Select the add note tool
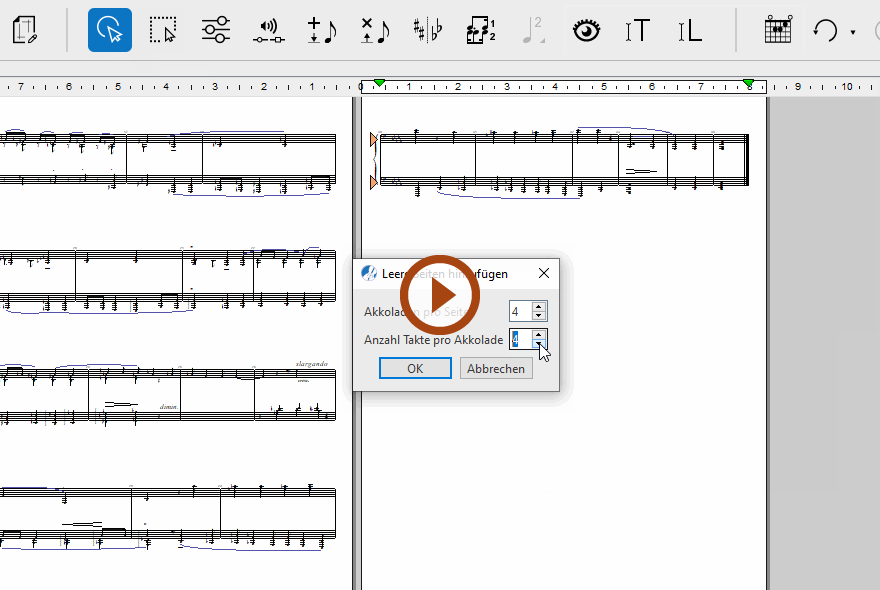The height and width of the screenshot is (590, 880). (x=322, y=30)
